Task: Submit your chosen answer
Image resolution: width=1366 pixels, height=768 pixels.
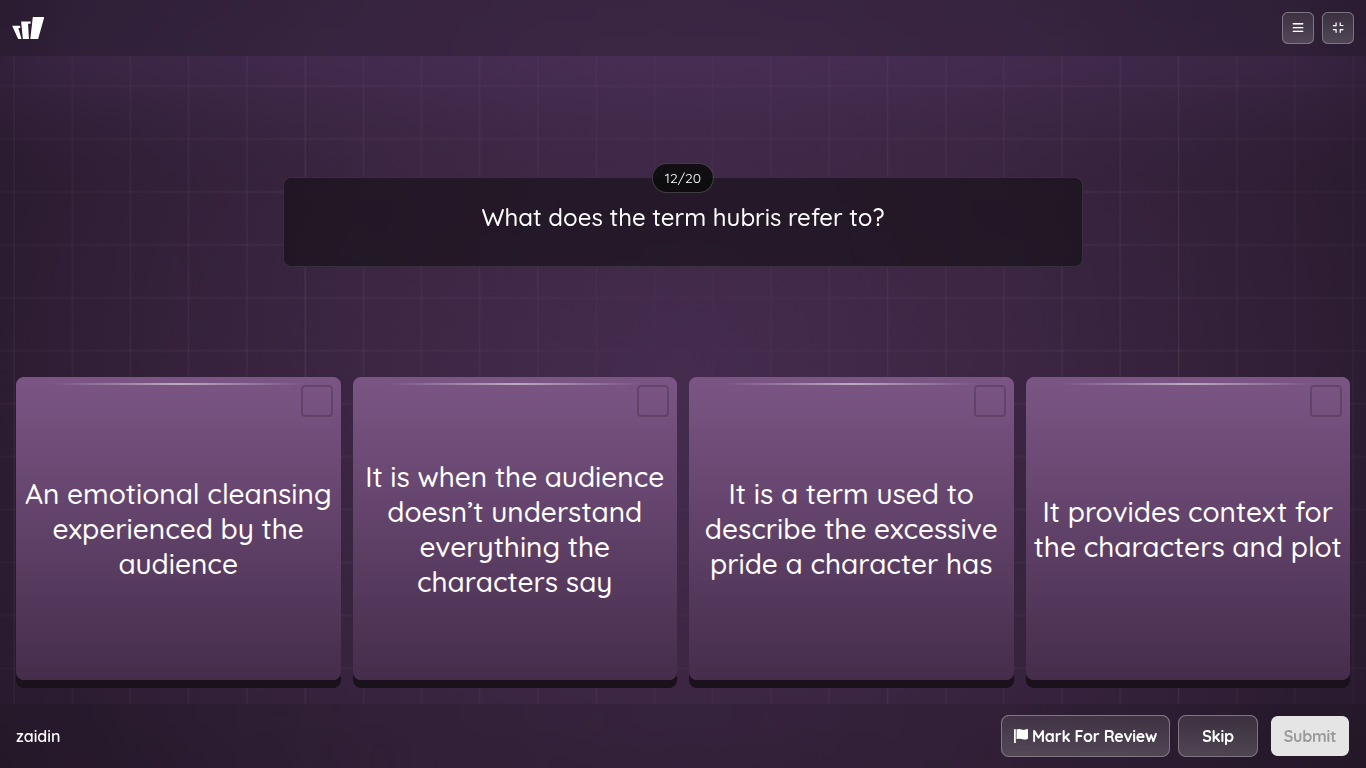Action: pos(1309,735)
